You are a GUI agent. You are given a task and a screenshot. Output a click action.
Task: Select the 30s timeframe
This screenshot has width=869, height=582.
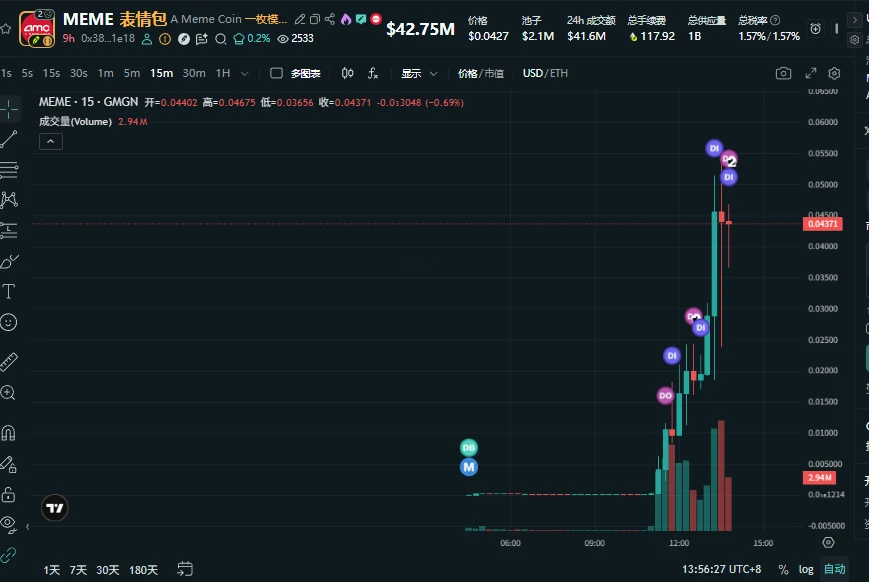[79, 73]
